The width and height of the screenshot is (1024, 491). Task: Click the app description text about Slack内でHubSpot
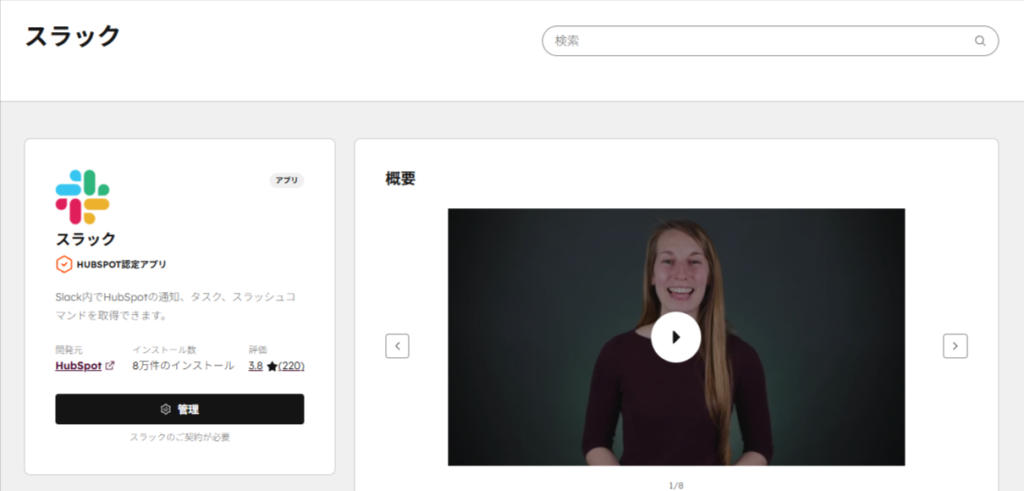tap(176, 306)
